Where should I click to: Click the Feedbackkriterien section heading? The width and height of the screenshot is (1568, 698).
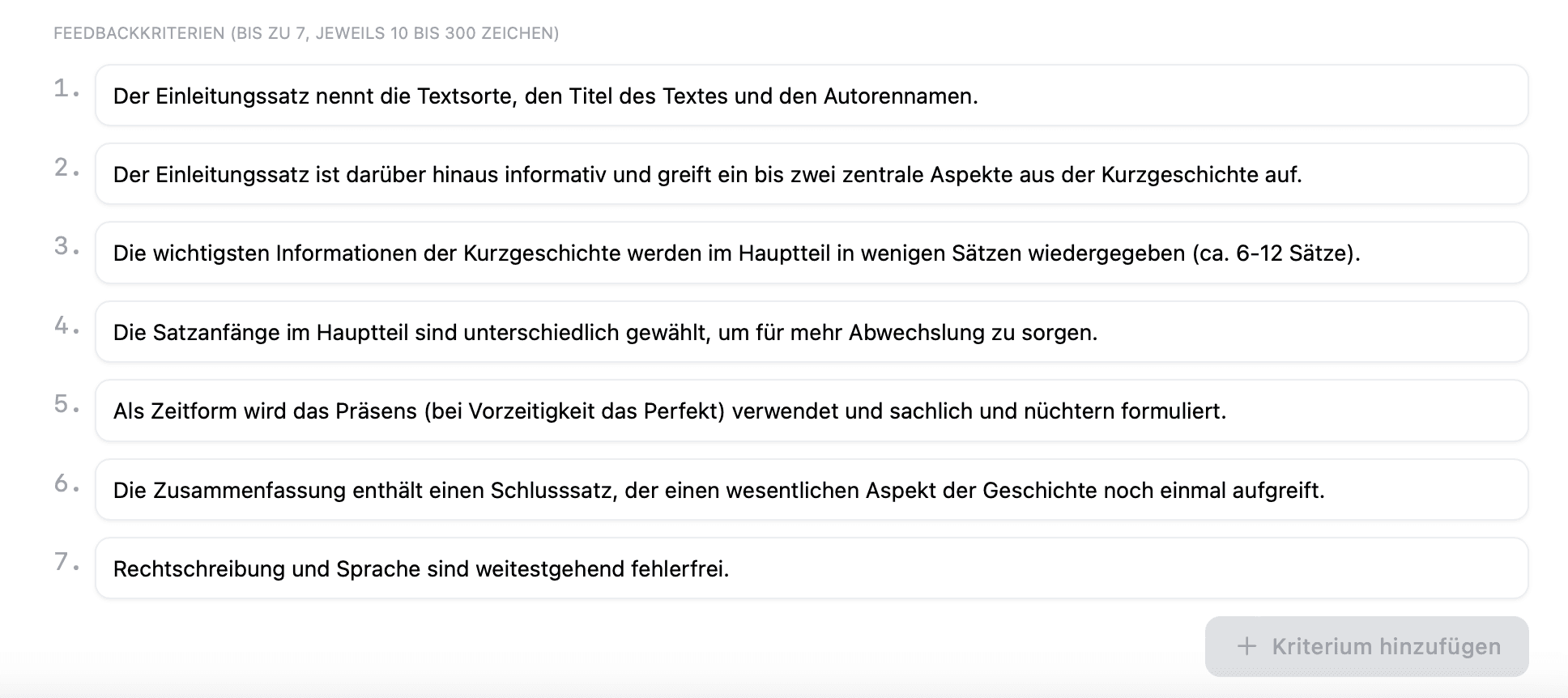[306, 33]
